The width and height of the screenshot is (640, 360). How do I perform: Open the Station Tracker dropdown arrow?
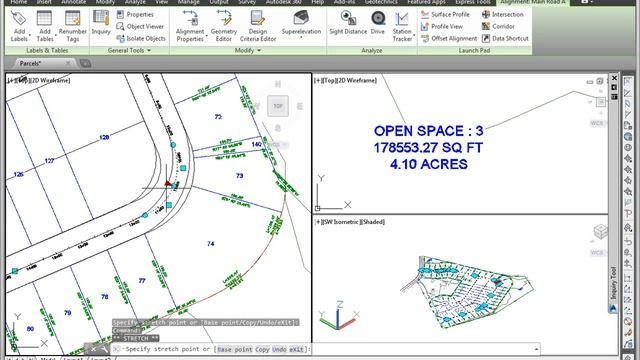click(414, 36)
